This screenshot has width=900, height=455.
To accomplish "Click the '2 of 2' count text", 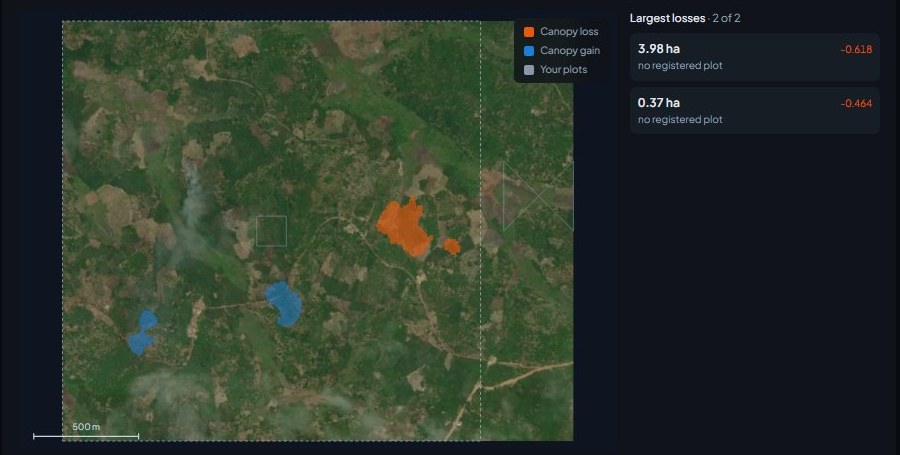I will (726, 18).
